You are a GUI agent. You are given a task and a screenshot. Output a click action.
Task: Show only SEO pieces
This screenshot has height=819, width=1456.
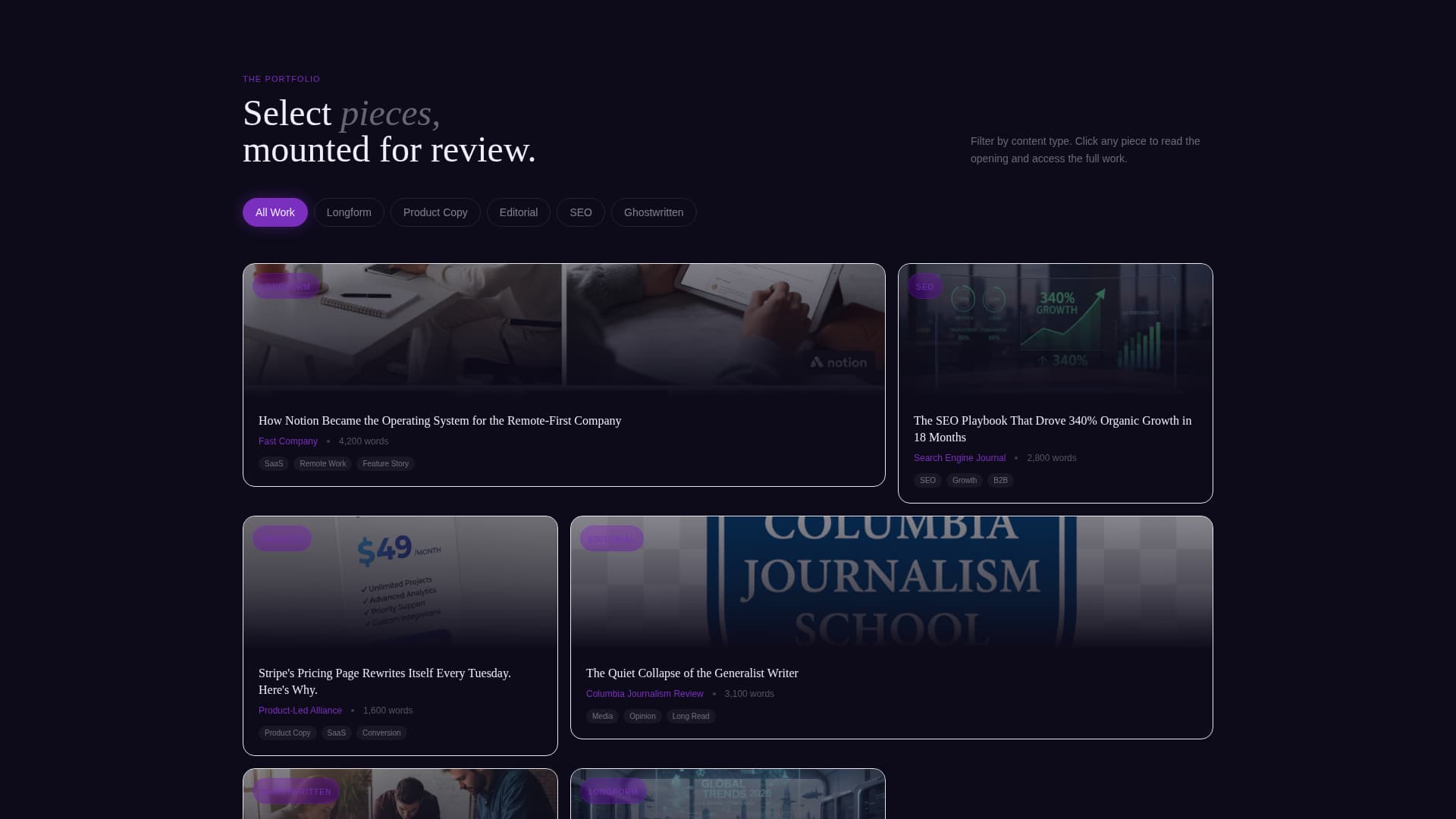click(581, 212)
